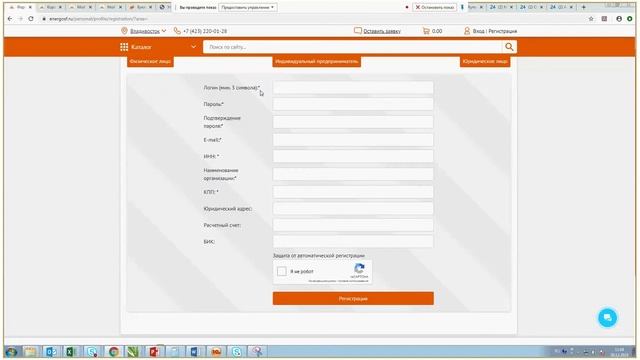Open a new browser tab with plus icon
Viewport: 640px width, 360px height.
584,7
